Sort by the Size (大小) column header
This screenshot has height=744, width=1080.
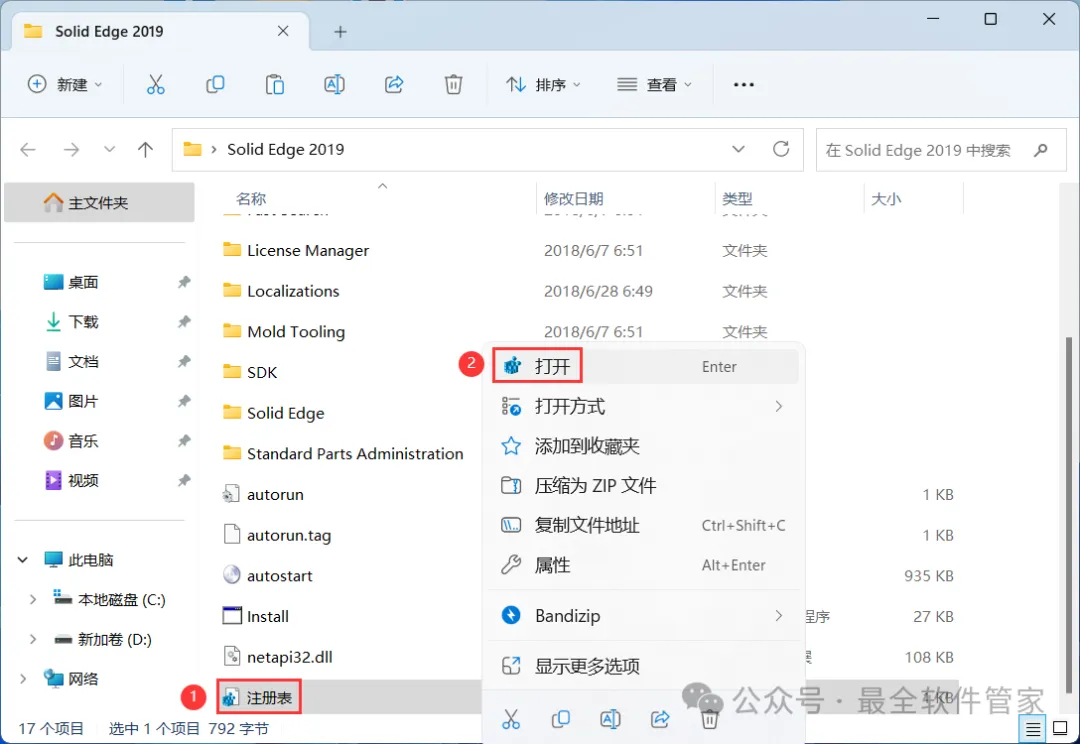pyautogui.click(x=886, y=199)
